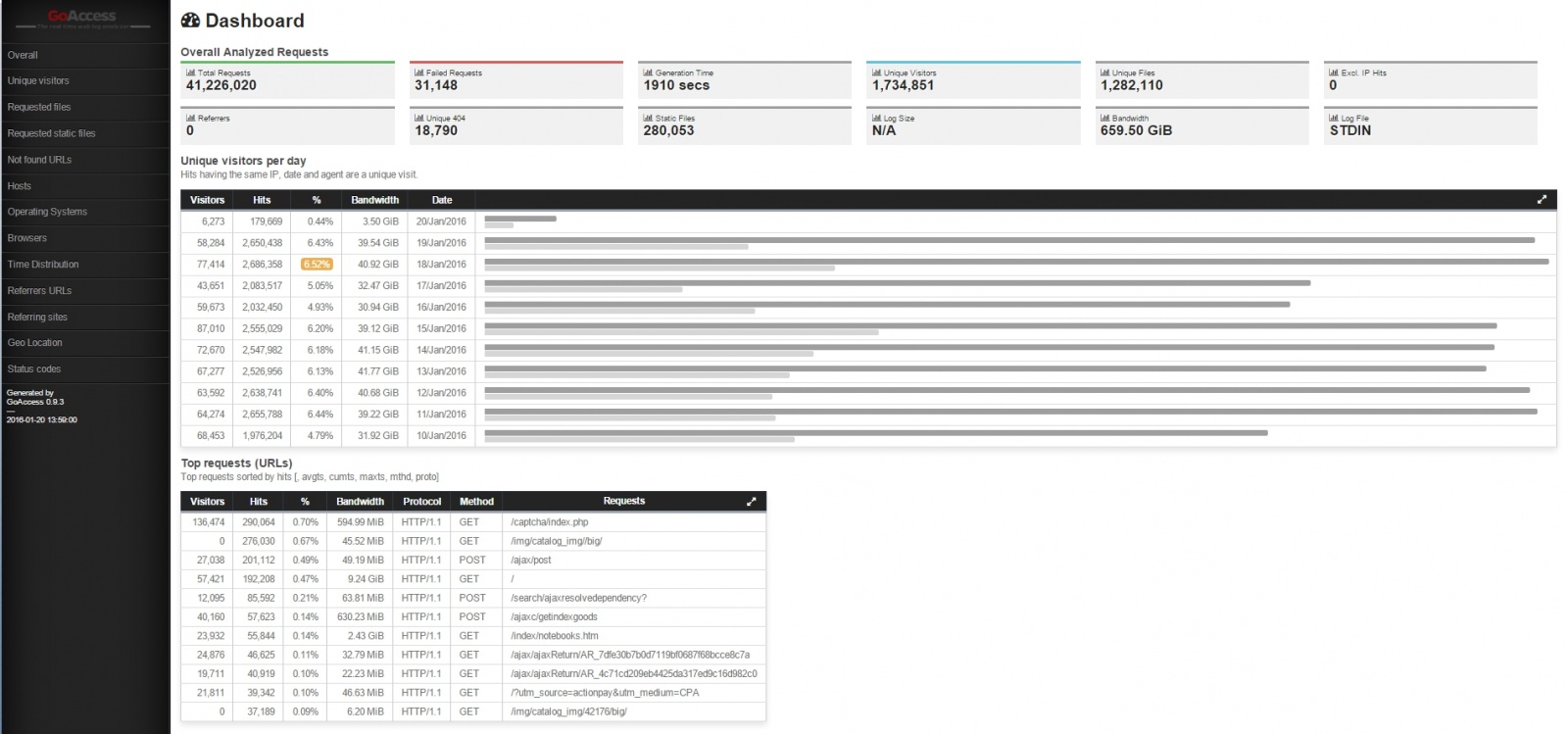Click chart icon beside Total Requests

[x=190, y=73]
